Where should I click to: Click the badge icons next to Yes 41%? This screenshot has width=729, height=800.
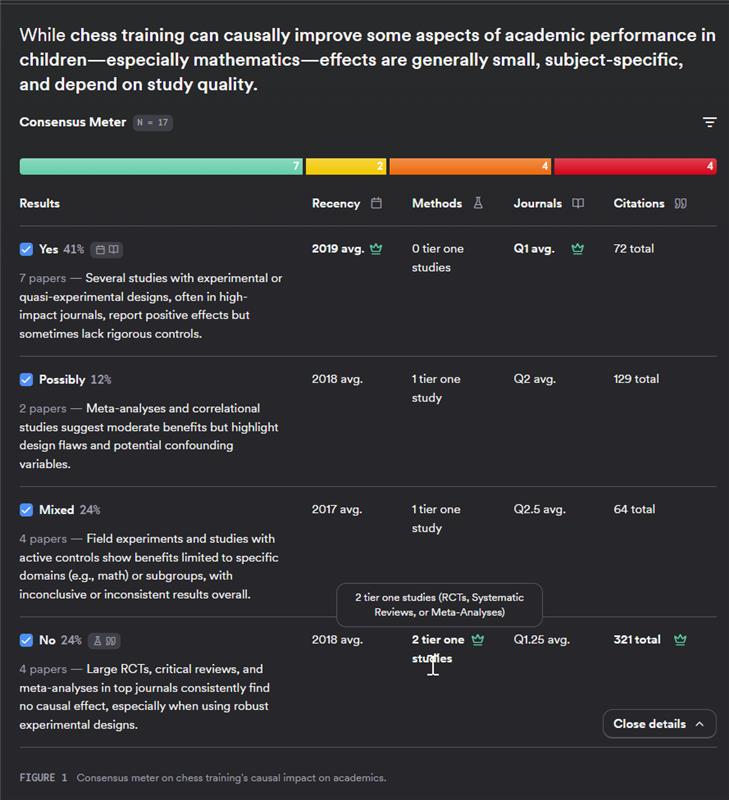click(106, 249)
